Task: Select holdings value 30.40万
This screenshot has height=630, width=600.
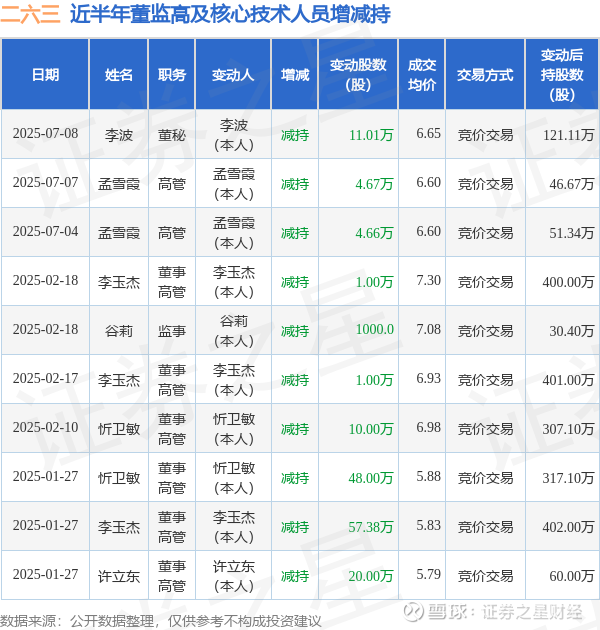Action: tap(572, 331)
